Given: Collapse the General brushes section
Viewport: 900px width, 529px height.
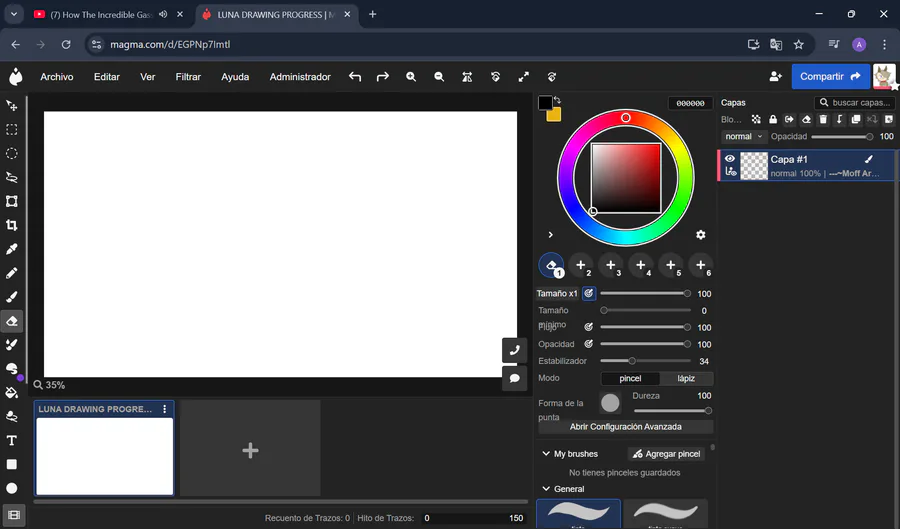Looking at the screenshot, I should coord(546,489).
